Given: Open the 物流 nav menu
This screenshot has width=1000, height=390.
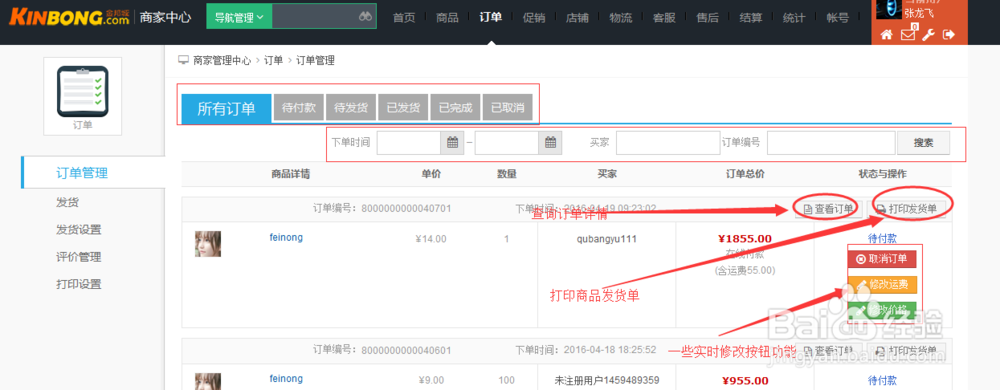Looking at the screenshot, I should click(x=621, y=18).
